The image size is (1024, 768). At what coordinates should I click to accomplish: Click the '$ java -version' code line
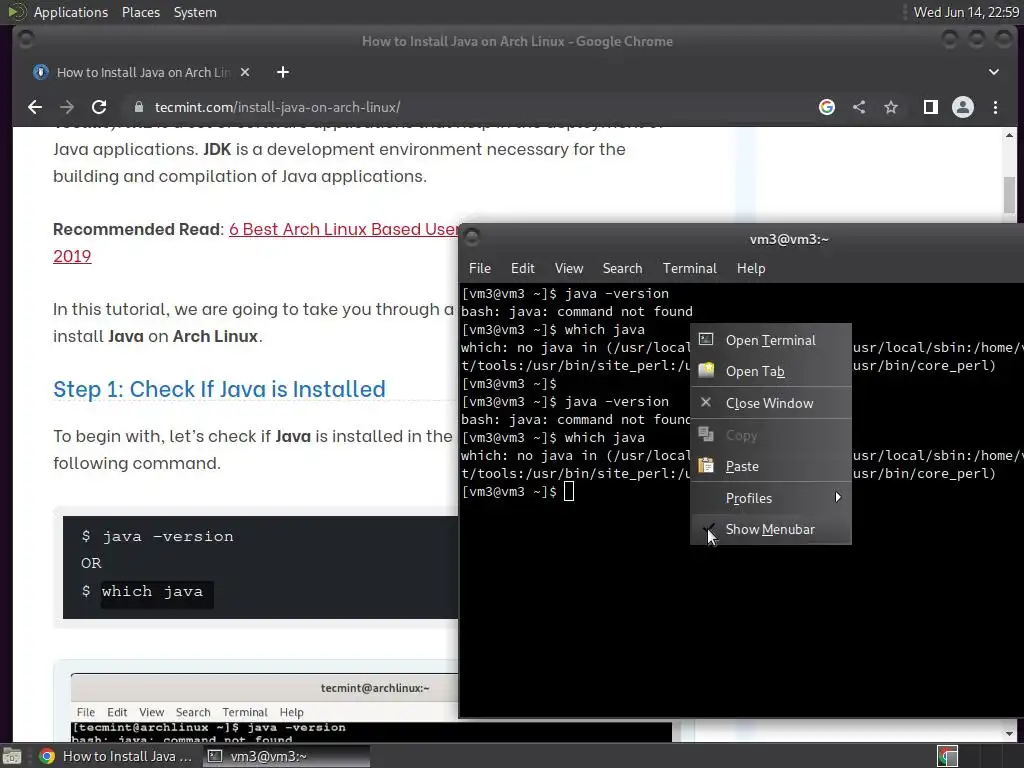point(157,536)
